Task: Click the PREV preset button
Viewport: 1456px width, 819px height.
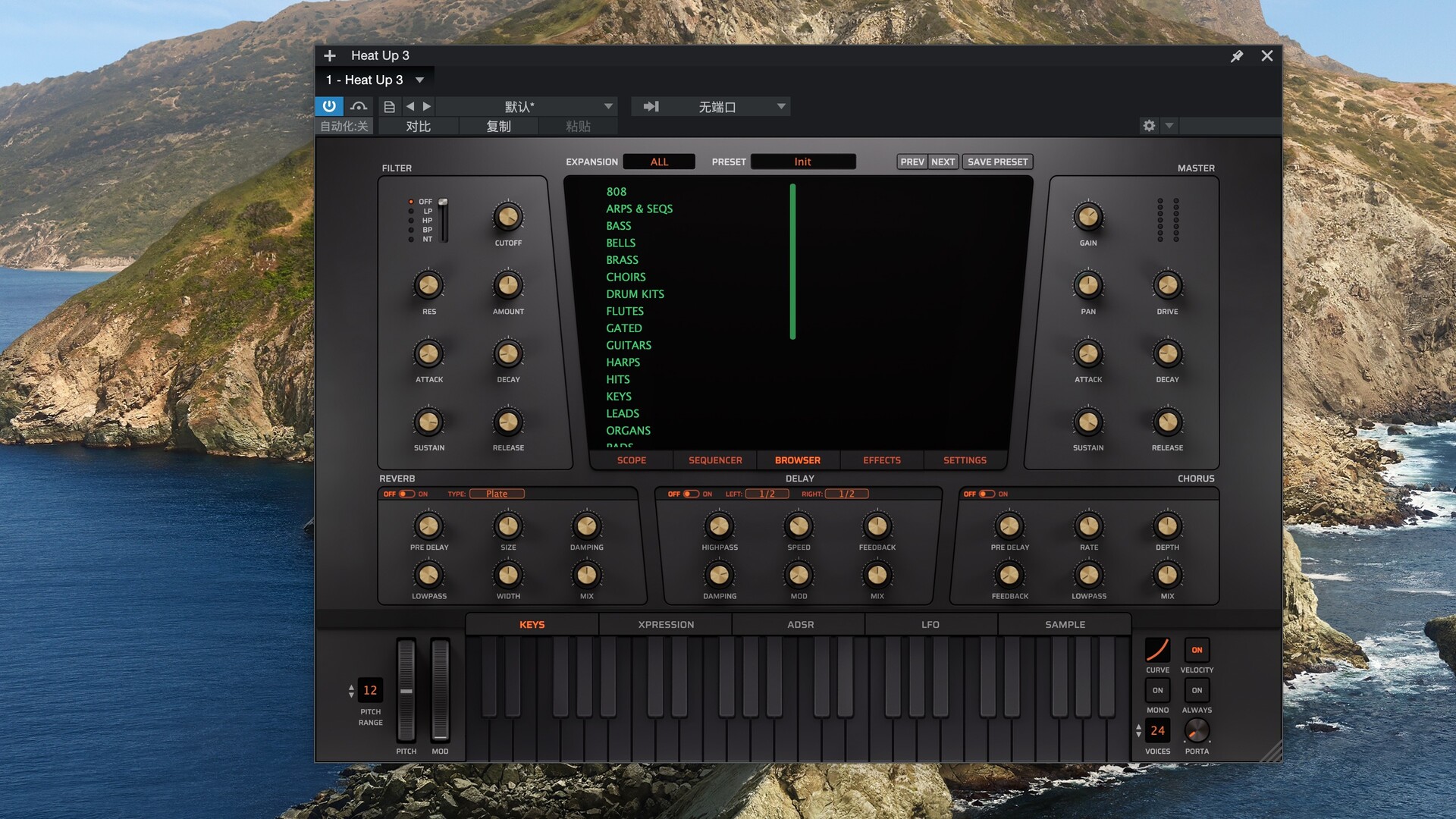Action: point(912,162)
